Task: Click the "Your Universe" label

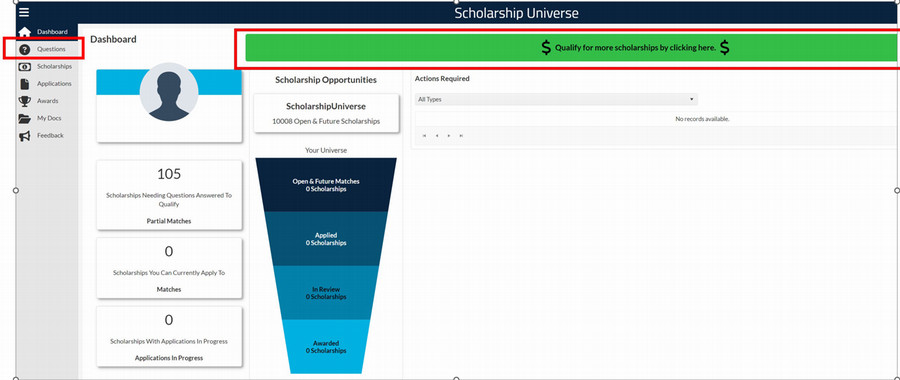Action: click(326, 150)
